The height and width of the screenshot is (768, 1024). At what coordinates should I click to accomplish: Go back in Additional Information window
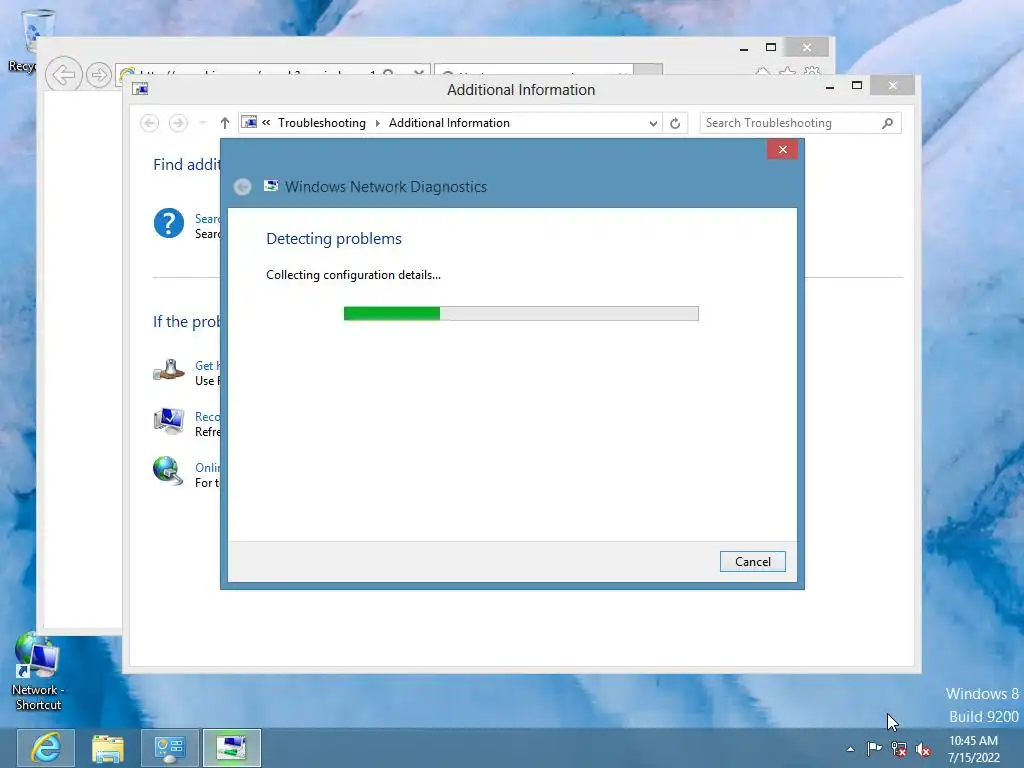tap(150, 123)
